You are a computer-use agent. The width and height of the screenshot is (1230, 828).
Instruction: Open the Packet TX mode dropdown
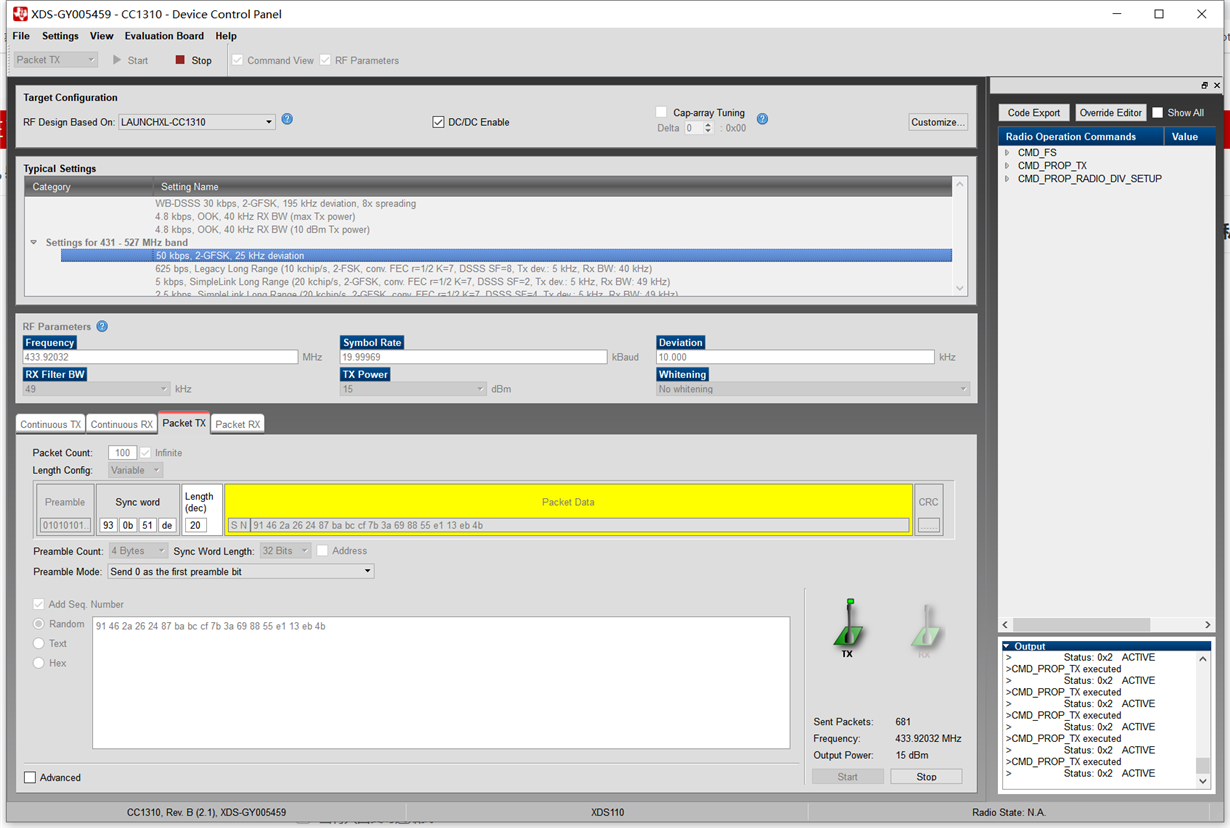click(x=55, y=60)
